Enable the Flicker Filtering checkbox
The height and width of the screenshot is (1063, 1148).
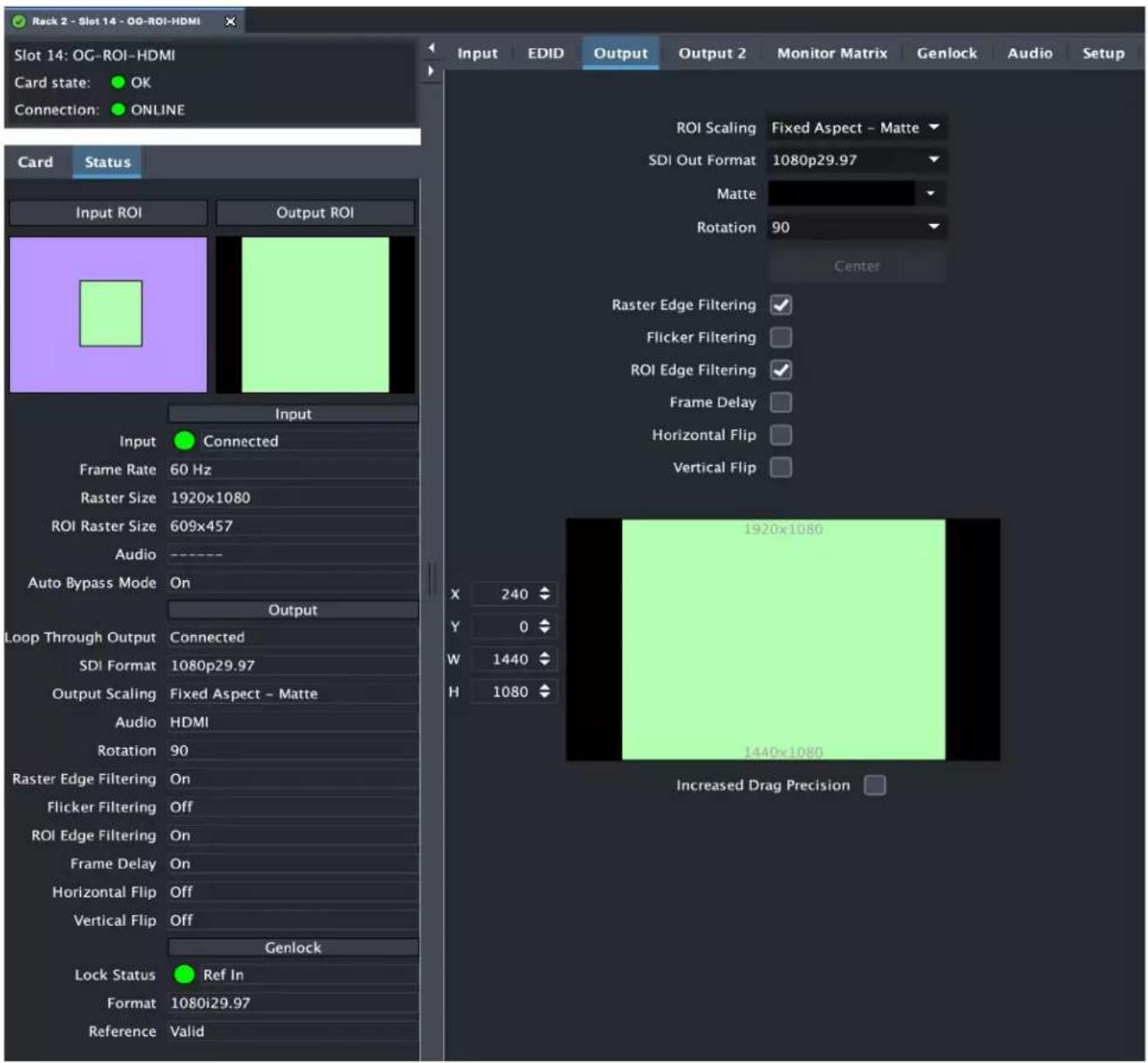pos(780,337)
